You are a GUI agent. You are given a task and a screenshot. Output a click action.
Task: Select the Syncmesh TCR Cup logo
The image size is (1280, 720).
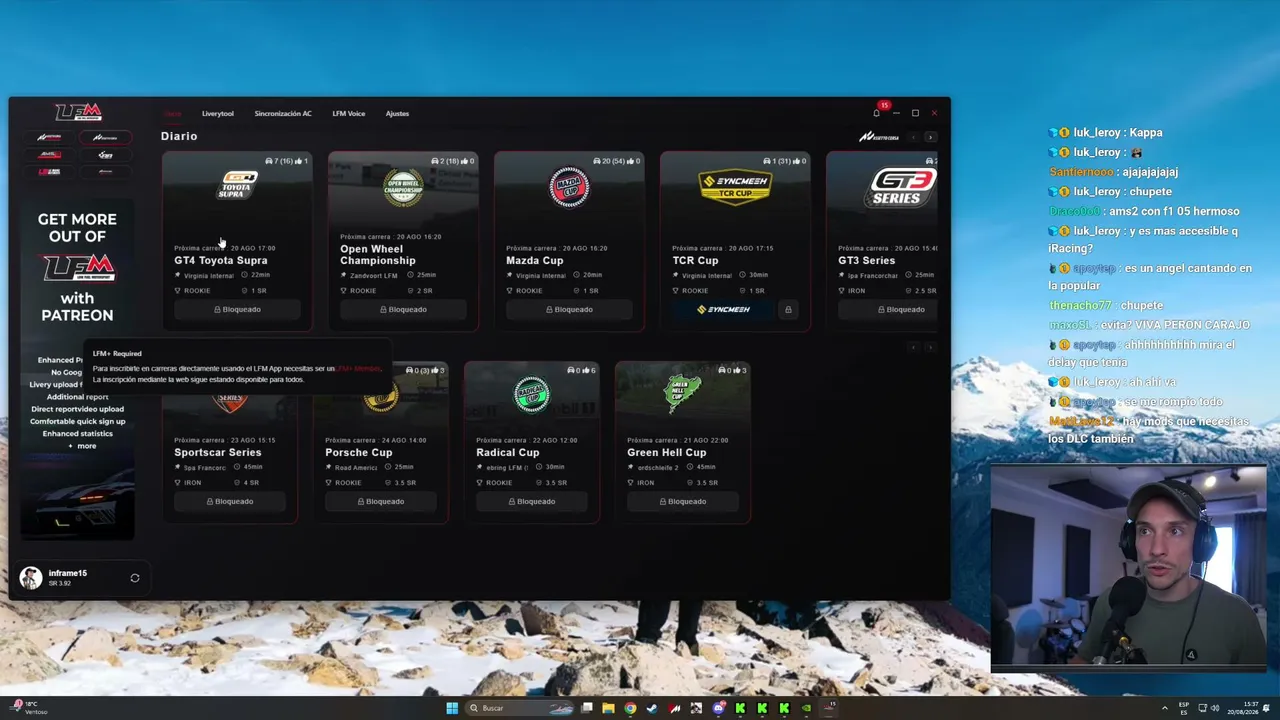[735, 186]
